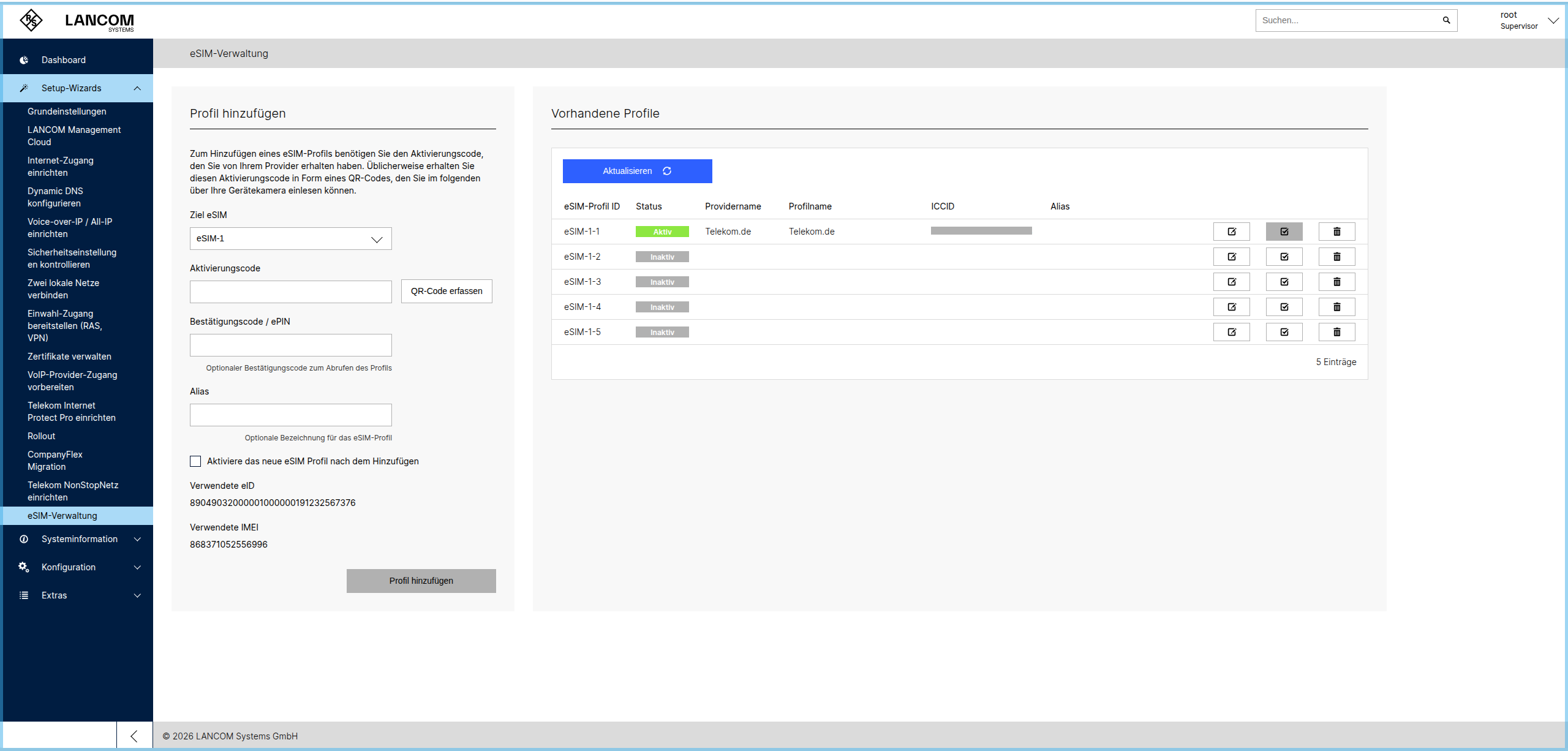
Task: Activate profile eSIM-1-5 using check icon
Action: point(1284,332)
